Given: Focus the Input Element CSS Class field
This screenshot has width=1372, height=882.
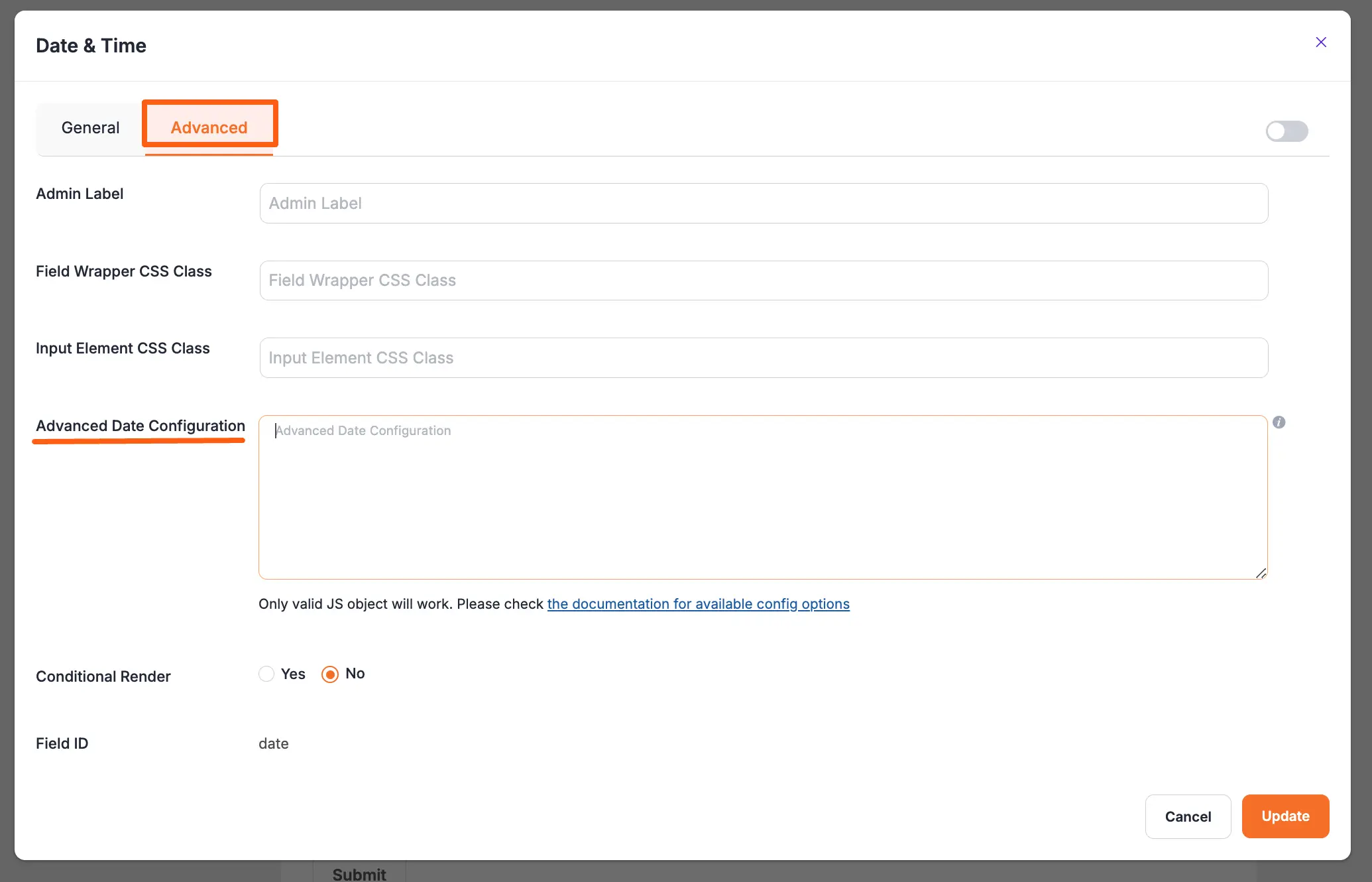Looking at the screenshot, I should click(764, 358).
